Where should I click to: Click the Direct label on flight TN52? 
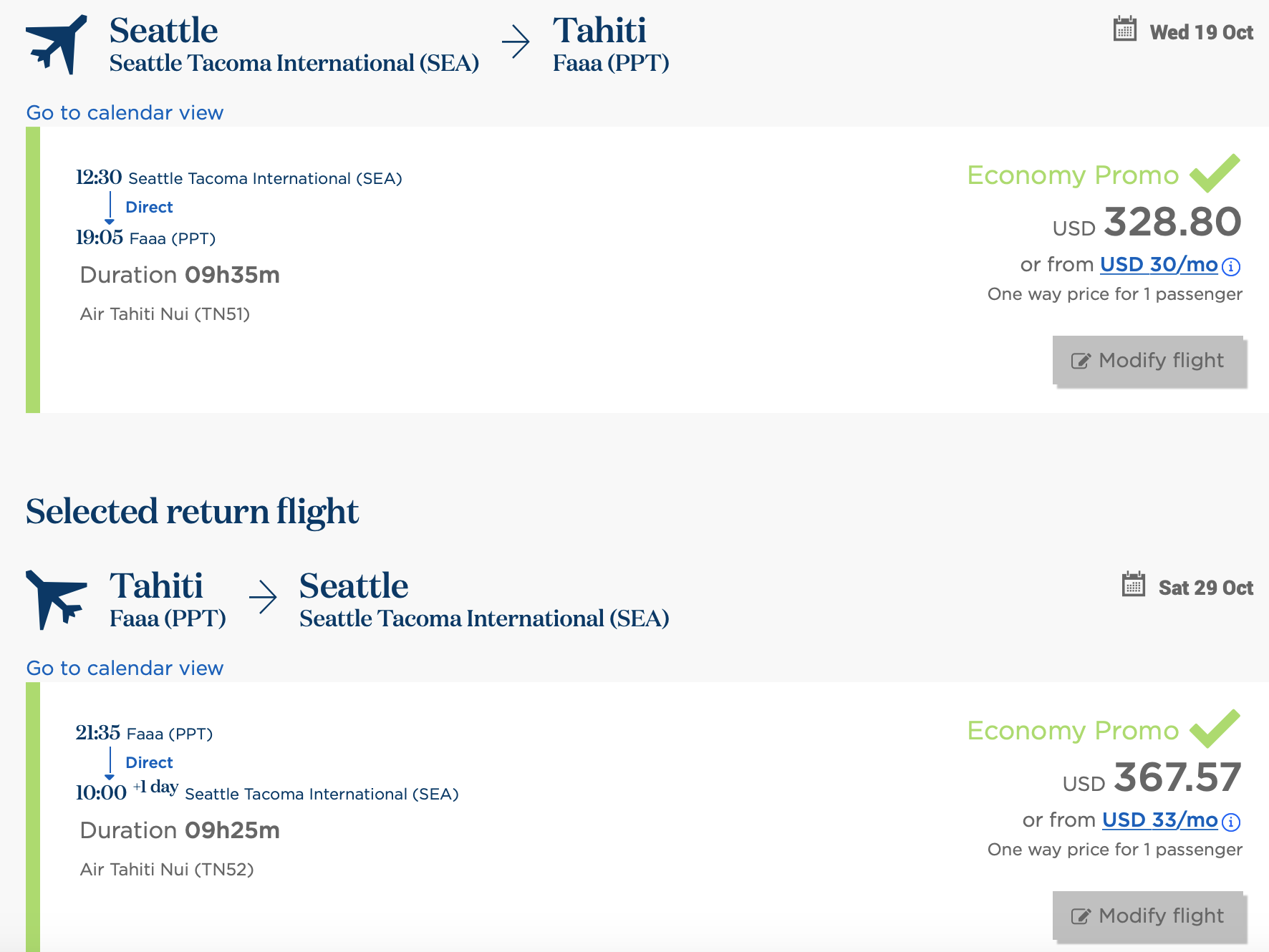point(149,763)
